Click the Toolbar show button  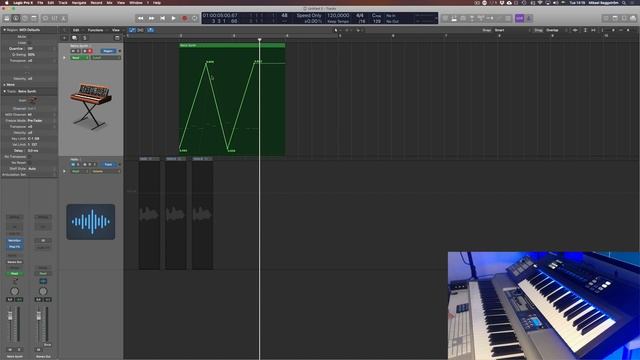coord(34,18)
